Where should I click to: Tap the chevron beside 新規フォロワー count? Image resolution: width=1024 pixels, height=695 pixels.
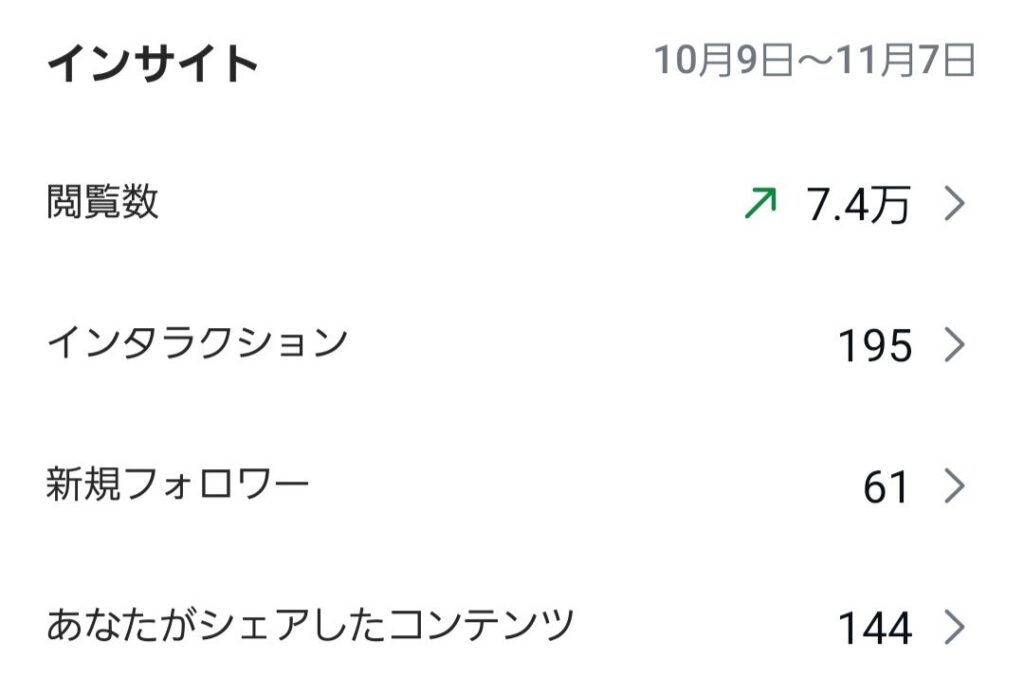click(955, 487)
